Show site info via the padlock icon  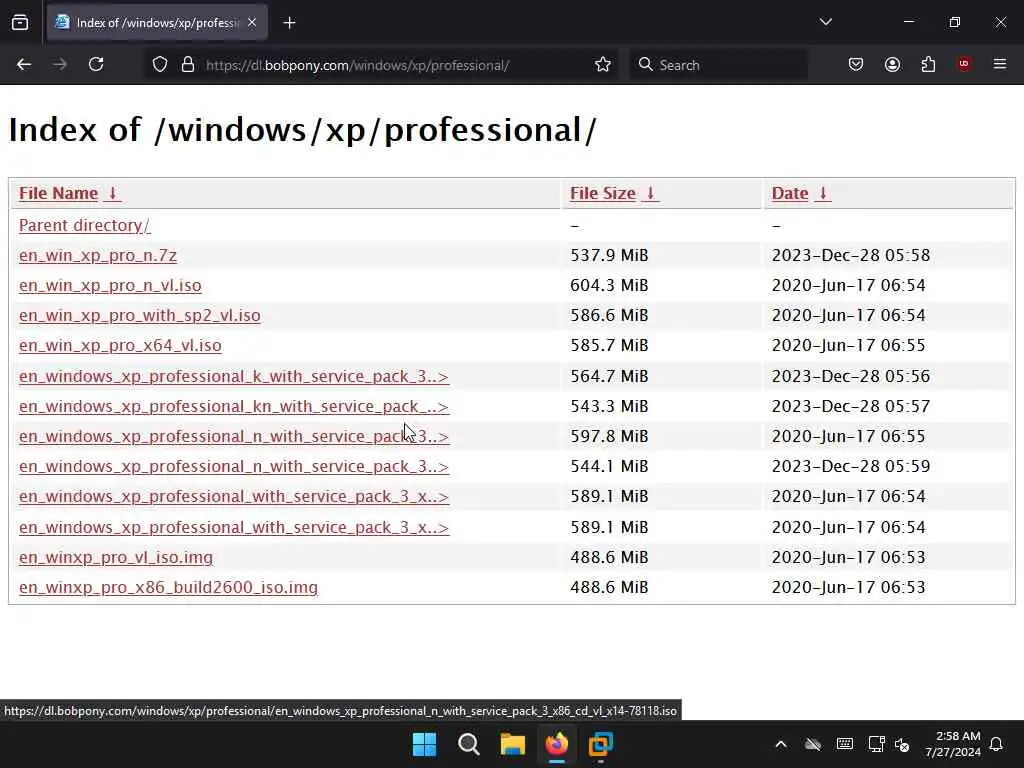tap(188, 65)
